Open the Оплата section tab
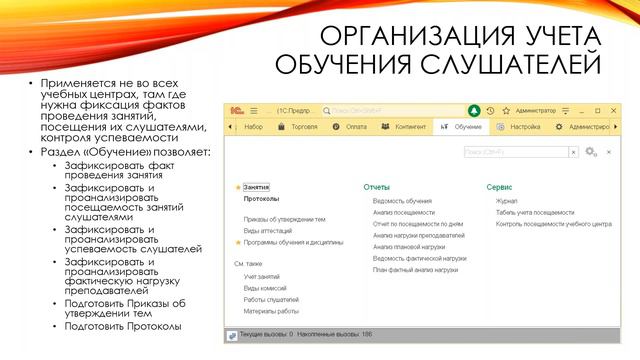 350,127
